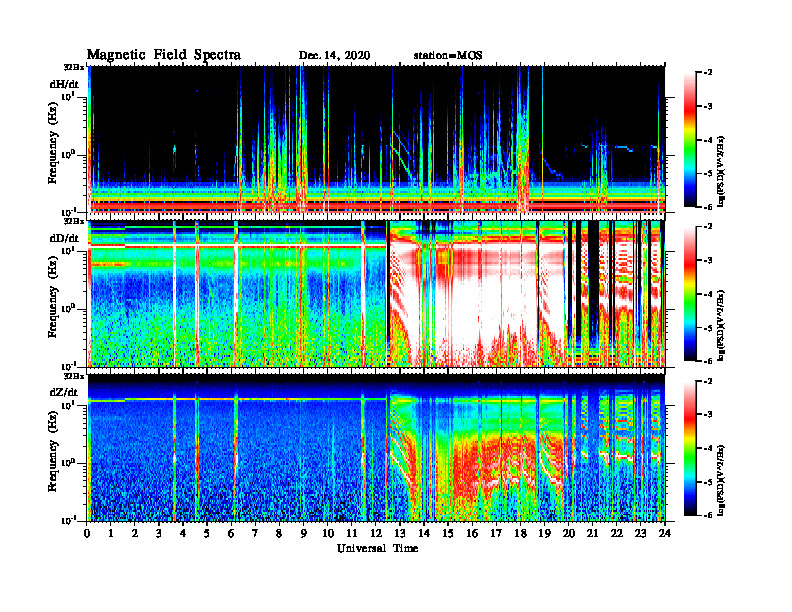Click the log PSD label beside dZ/dt color bar
Viewport: 792px width, 612px height.
pos(721,480)
